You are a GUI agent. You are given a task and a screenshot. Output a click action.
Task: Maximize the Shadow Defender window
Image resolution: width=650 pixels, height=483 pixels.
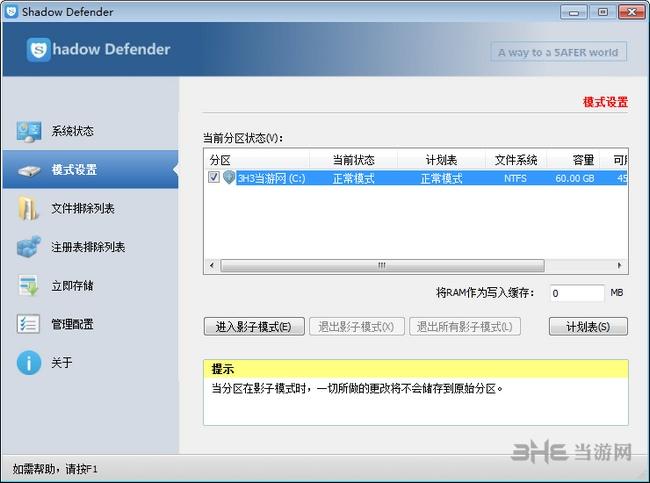603,12
